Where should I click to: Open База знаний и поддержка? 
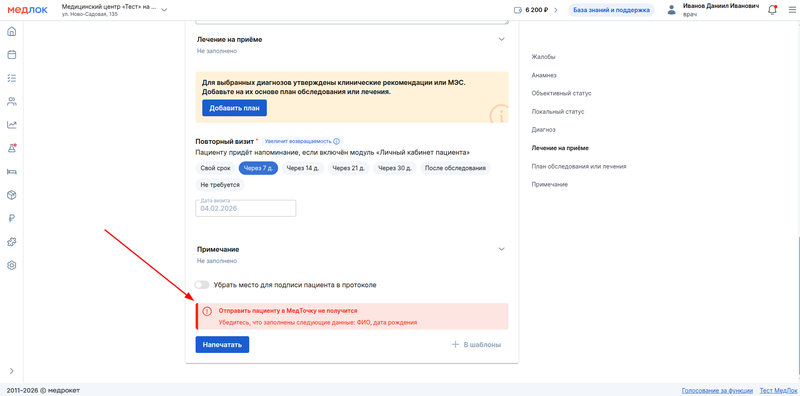click(611, 10)
